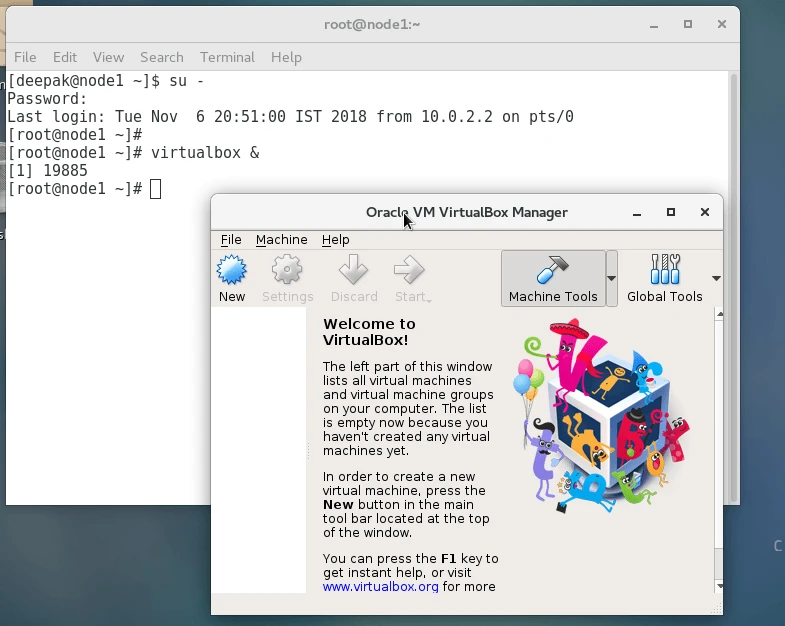Close the root@node1 terminal window
The height and width of the screenshot is (626, 785).
(x=722, y=24)
